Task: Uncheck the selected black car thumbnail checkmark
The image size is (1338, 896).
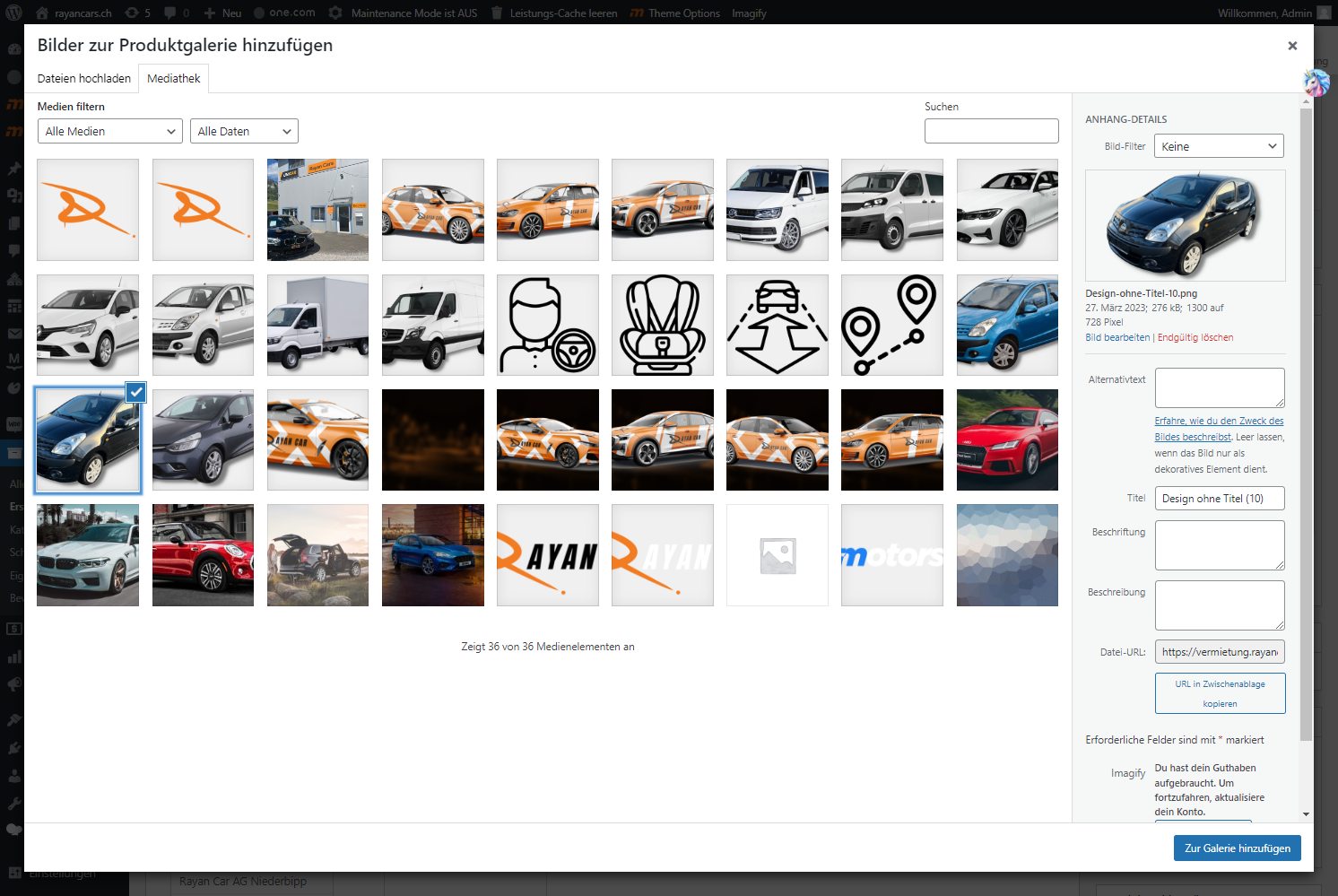Action: [x=135, y=392]
